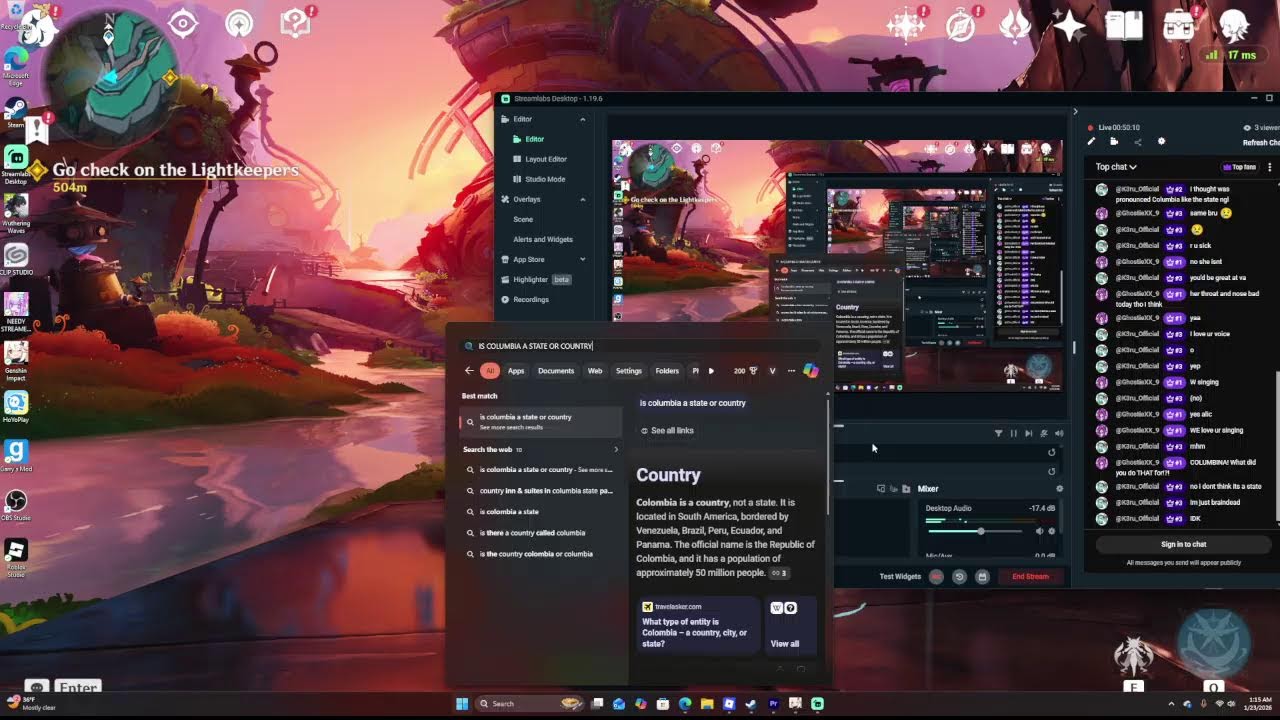The height and width of the screenshot is (720, 1280).
Task: Click the search text input field
Action: [x=640, y=346]
